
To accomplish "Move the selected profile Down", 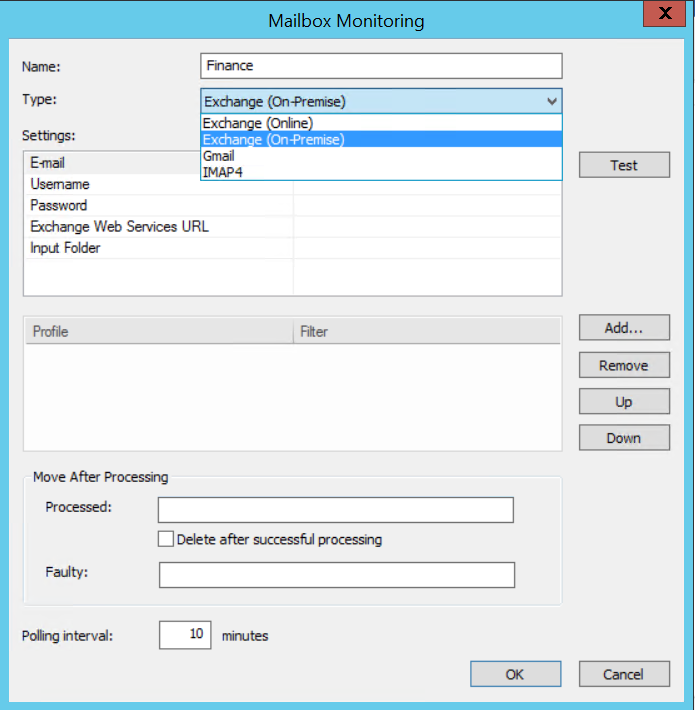I will (x=624, y=437).
